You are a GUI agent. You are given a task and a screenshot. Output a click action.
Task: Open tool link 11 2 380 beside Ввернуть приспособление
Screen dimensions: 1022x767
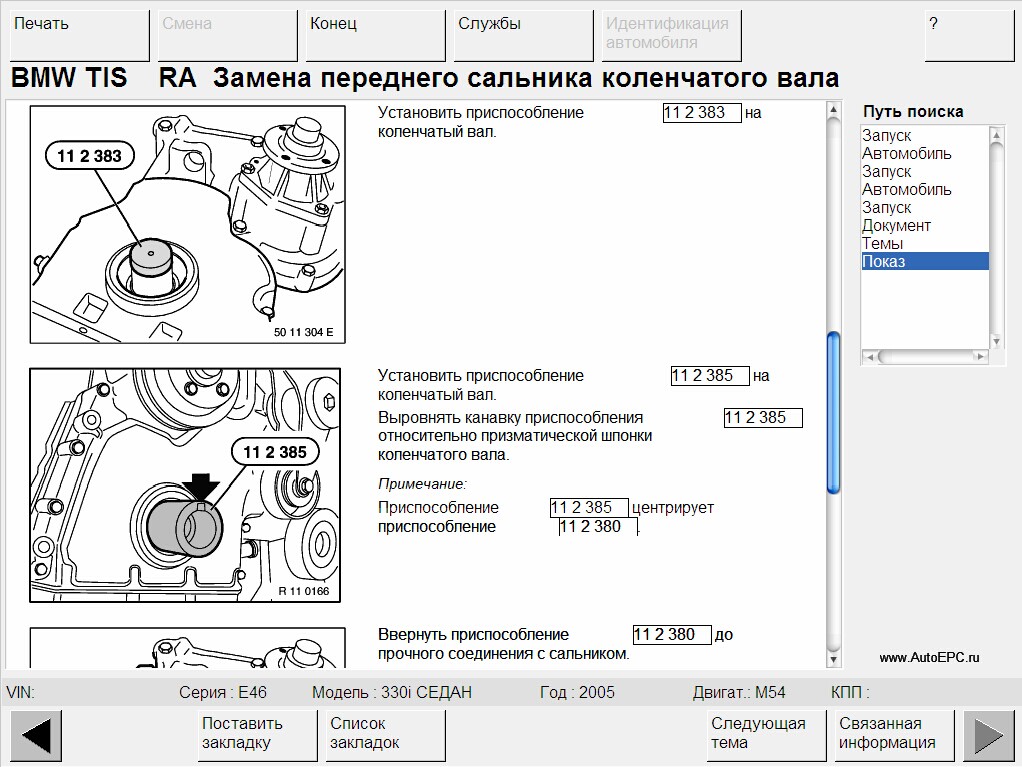pyautogui.click(x=672, y=635)
